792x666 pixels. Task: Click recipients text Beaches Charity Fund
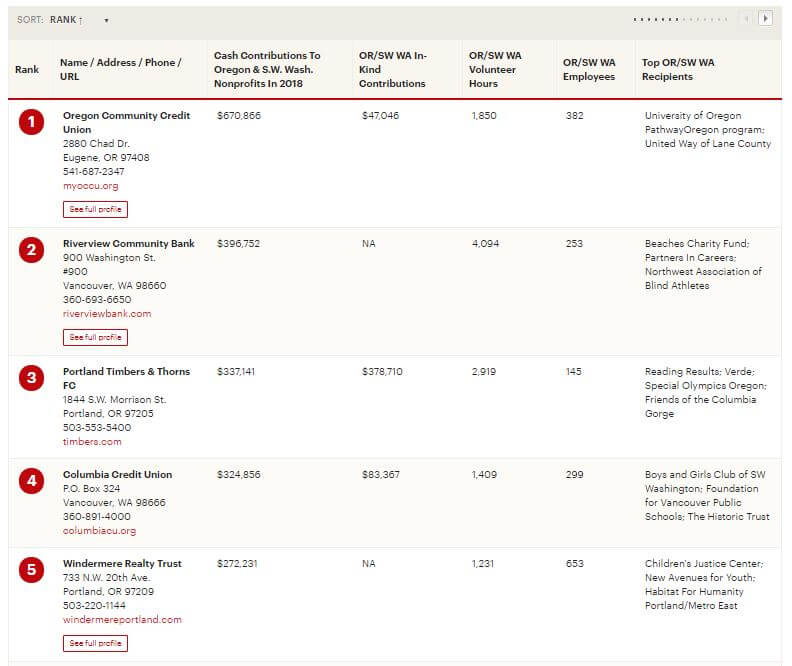pyautogui.click(x=697, y=243)
